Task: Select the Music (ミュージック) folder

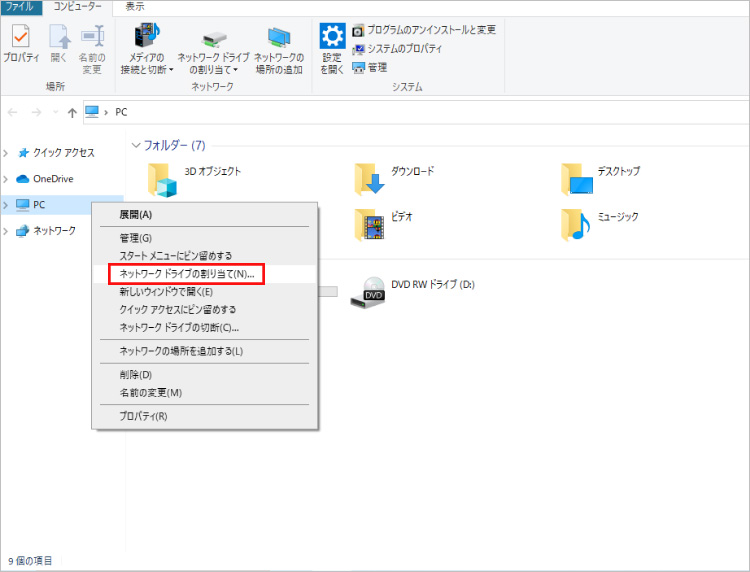Action: [x=600, y=224]
